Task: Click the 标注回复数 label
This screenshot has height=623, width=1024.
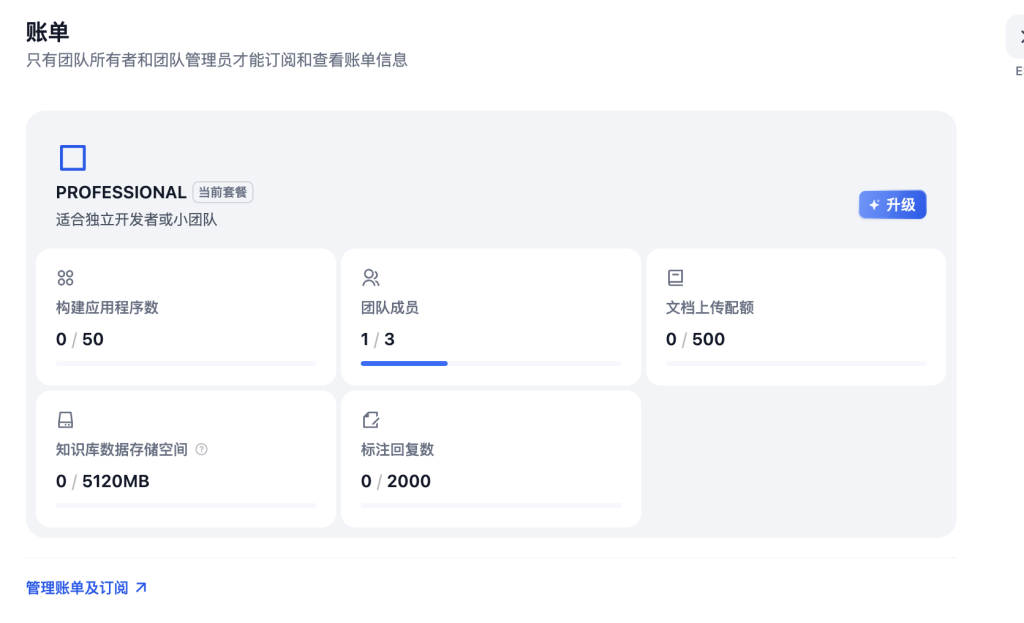Action: click(x=398, y=449)
